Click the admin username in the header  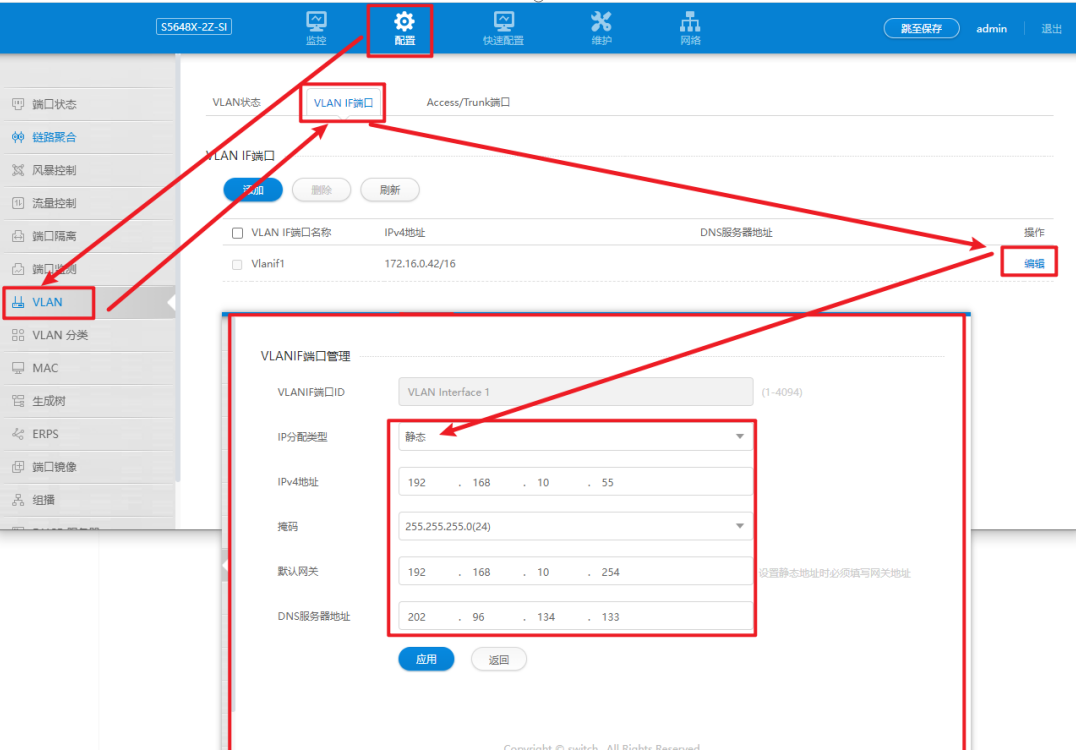click(x=992, y=29)
